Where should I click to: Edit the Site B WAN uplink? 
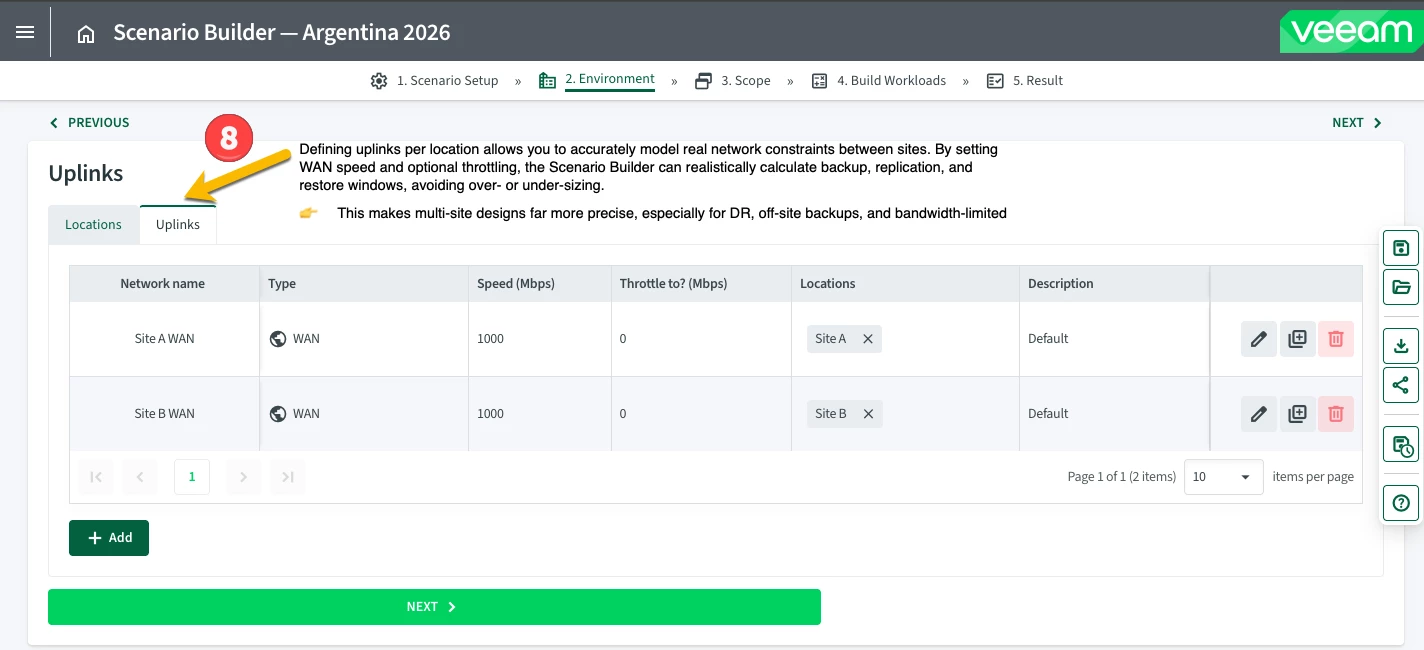coord(1259,414)
